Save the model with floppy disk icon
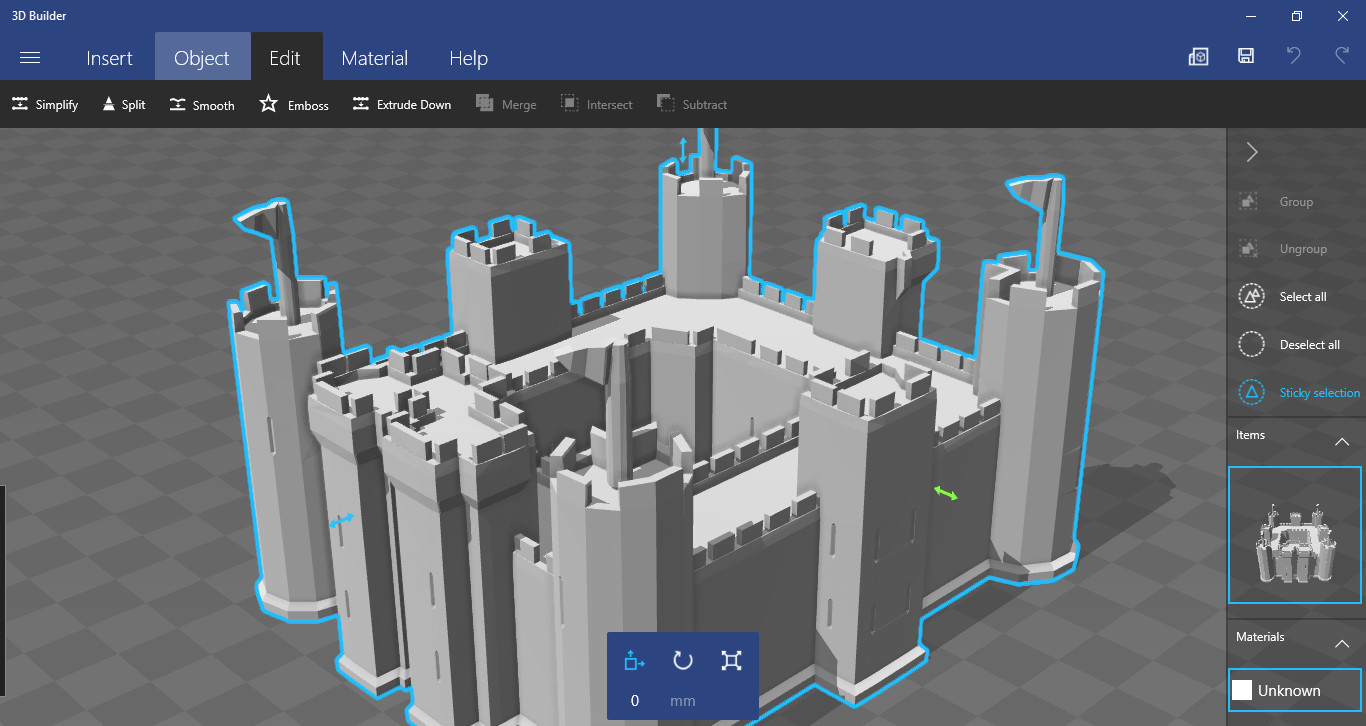The width and height of the screenshot is (1366, 726). pos(1246,56)
